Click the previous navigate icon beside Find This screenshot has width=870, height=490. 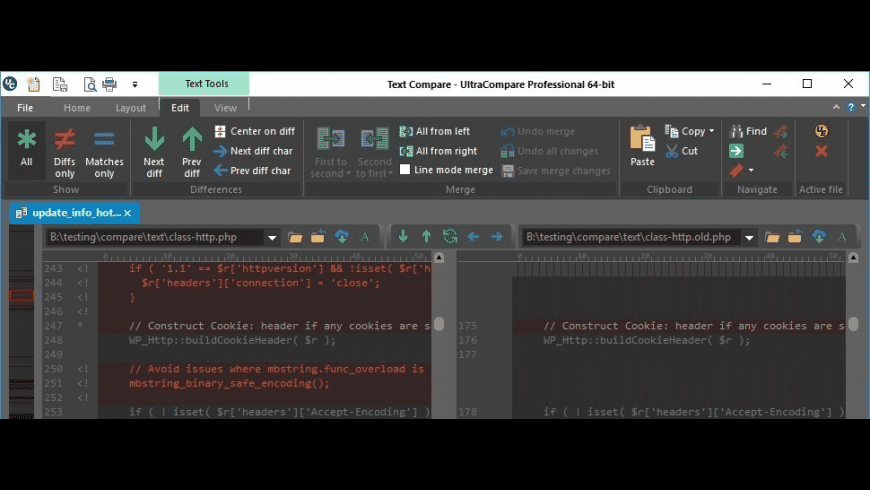coord(781,132)
